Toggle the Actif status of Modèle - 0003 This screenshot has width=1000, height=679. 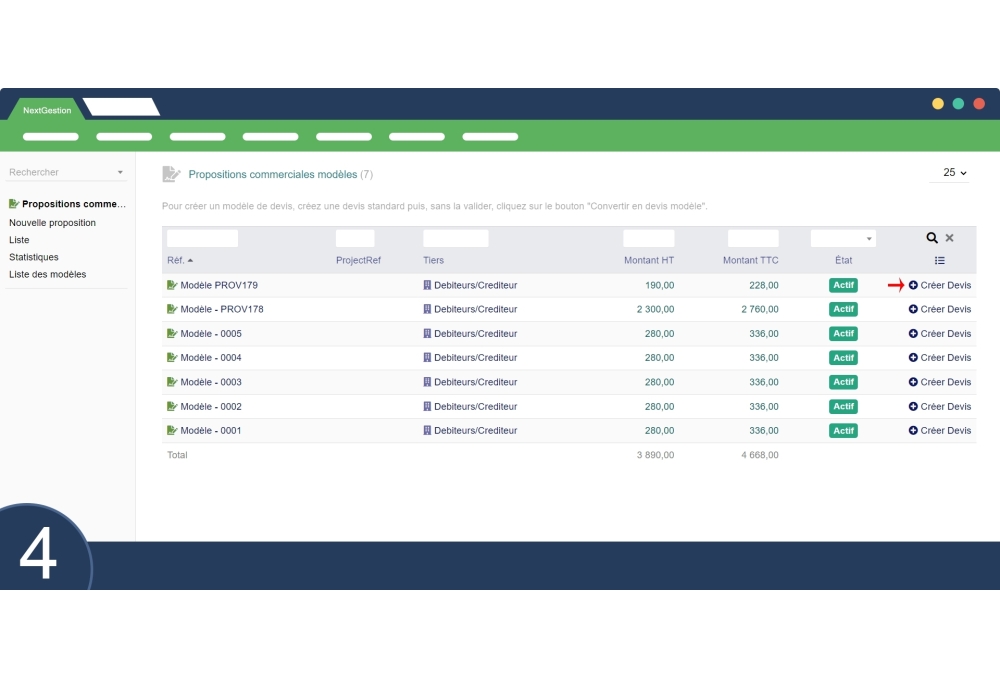pos(843,382)
